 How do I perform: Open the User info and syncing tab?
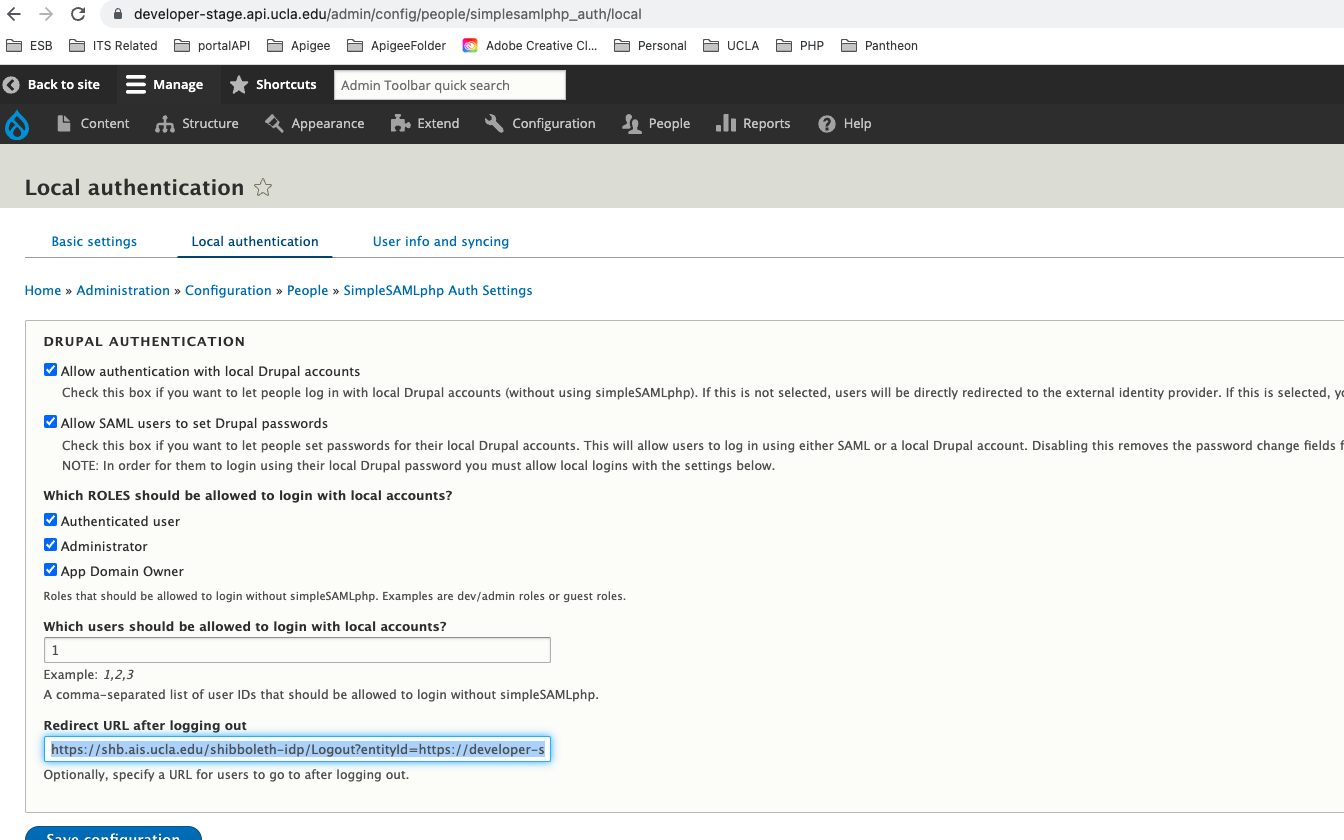point(440,241)
